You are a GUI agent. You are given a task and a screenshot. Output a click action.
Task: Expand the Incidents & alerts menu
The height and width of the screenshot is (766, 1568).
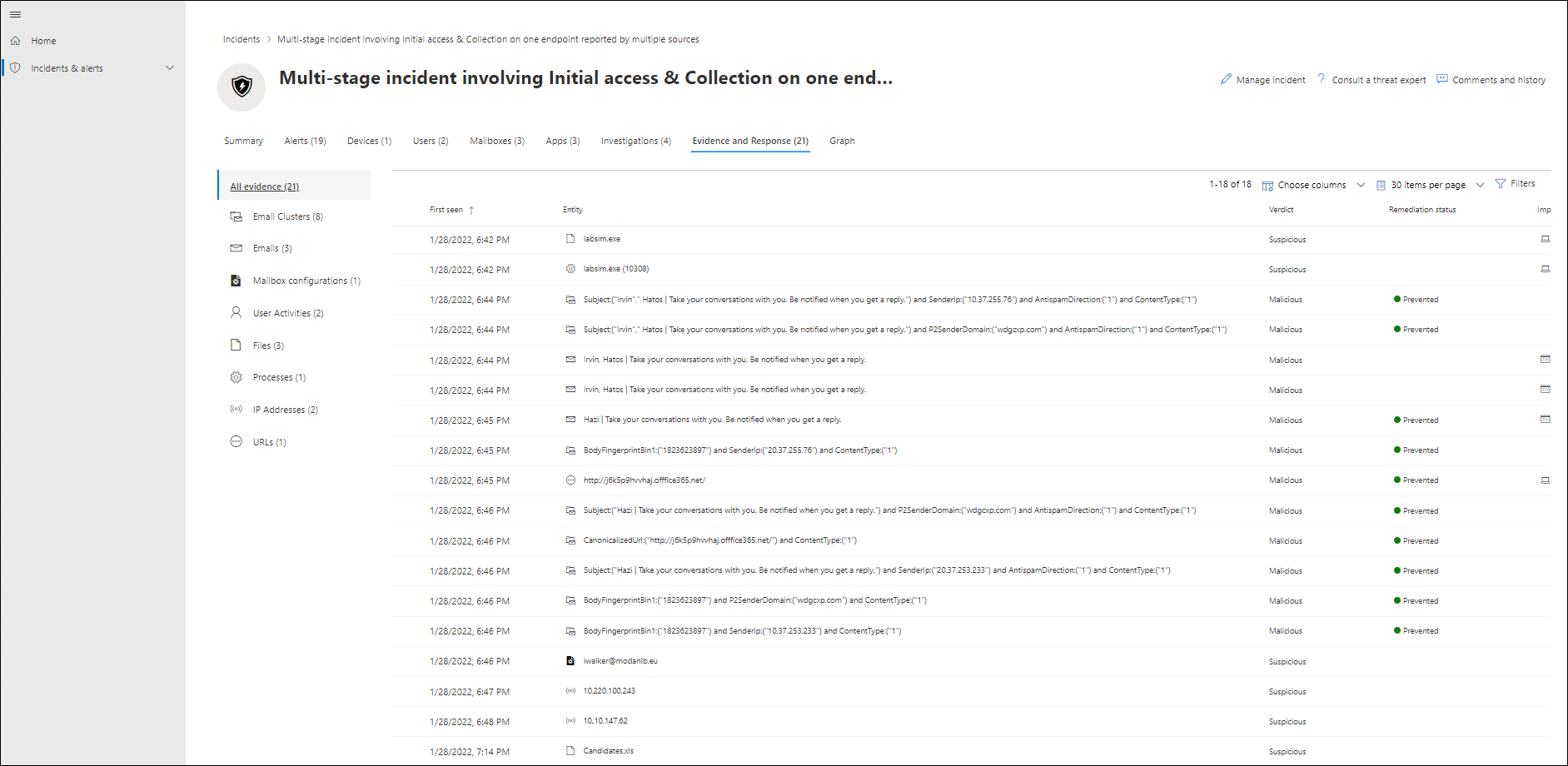[x=170, y=68]
